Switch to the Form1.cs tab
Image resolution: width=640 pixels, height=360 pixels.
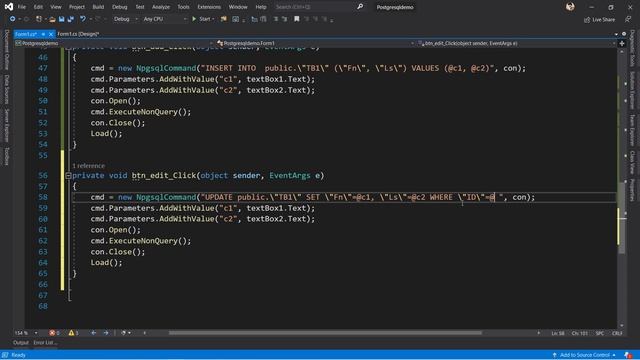click(x=26, y=34)
